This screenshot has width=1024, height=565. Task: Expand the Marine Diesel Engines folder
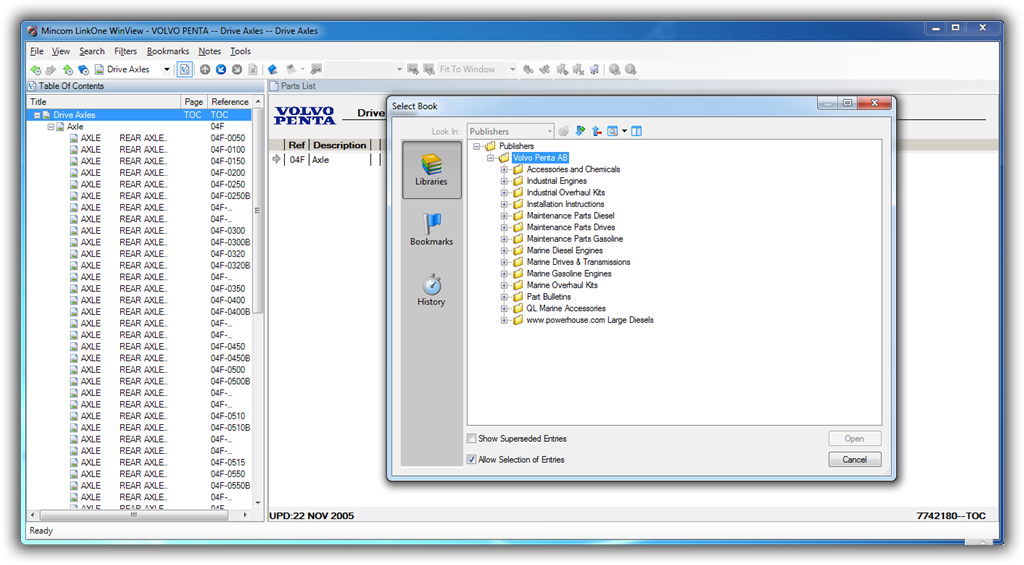504,250
